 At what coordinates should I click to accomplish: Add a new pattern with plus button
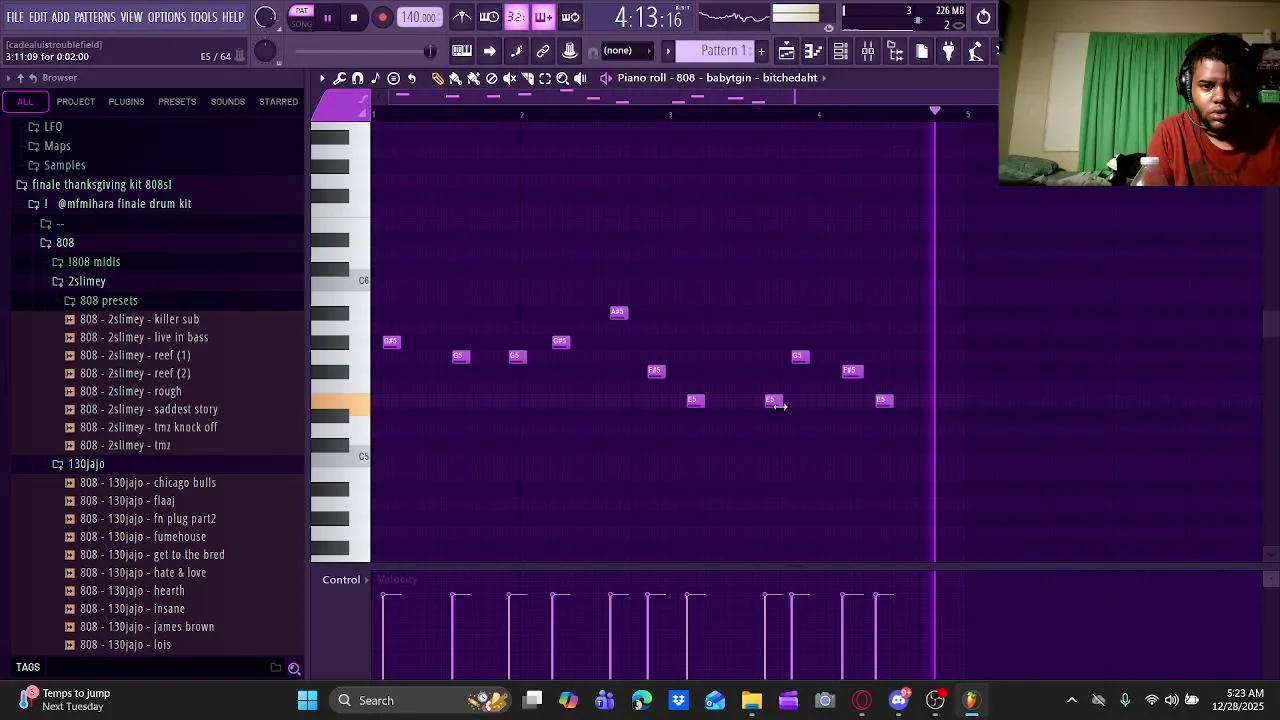point(761,51)
